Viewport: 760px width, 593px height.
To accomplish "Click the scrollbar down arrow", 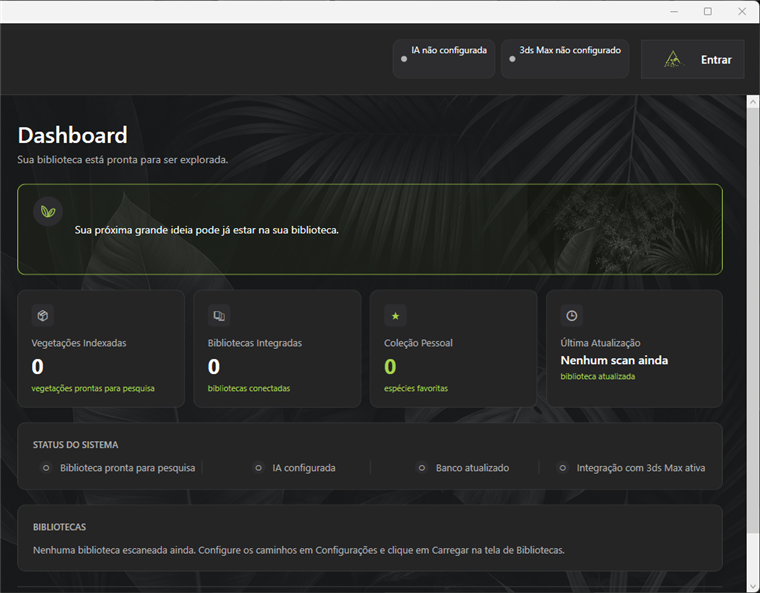I will [753, 586].
